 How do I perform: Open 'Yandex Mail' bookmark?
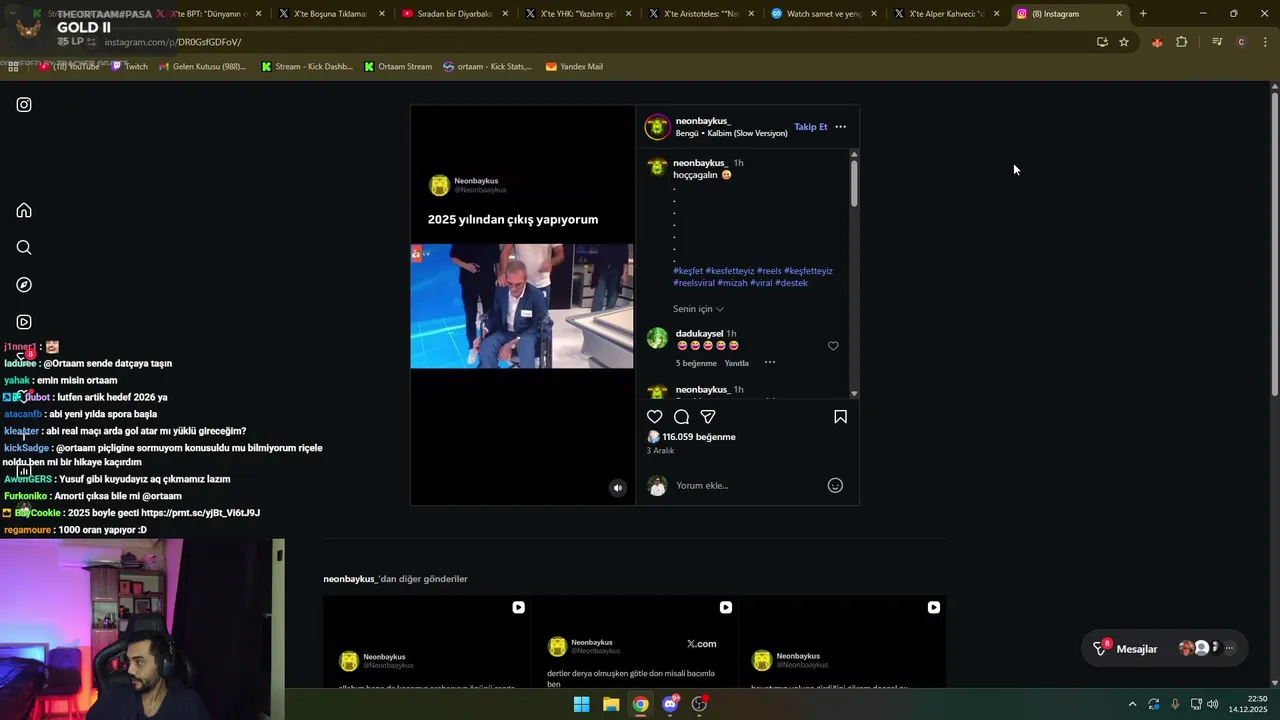574,67
